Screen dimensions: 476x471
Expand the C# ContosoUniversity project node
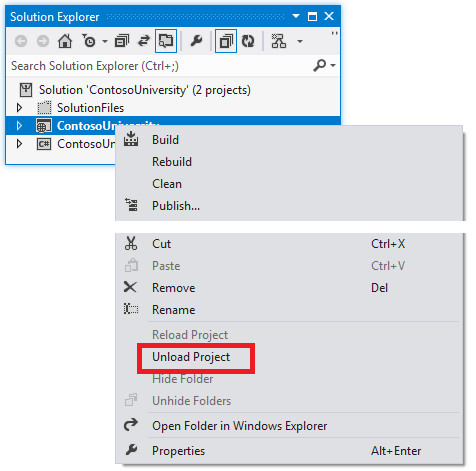pyautogui.click(x=19, y=144)
